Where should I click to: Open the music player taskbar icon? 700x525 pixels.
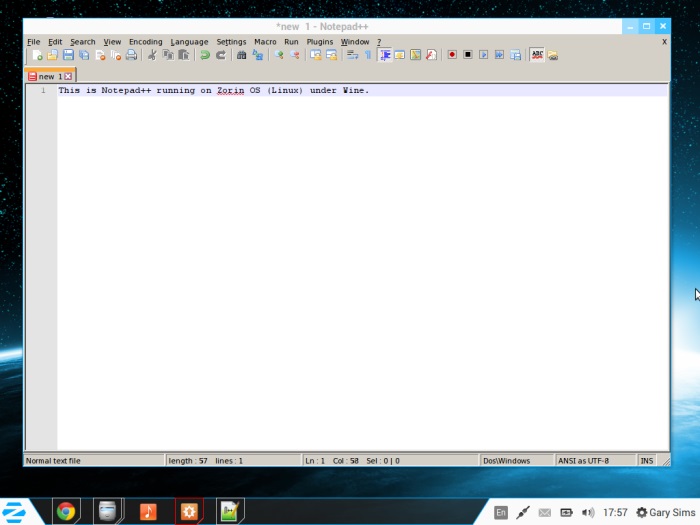148,512
